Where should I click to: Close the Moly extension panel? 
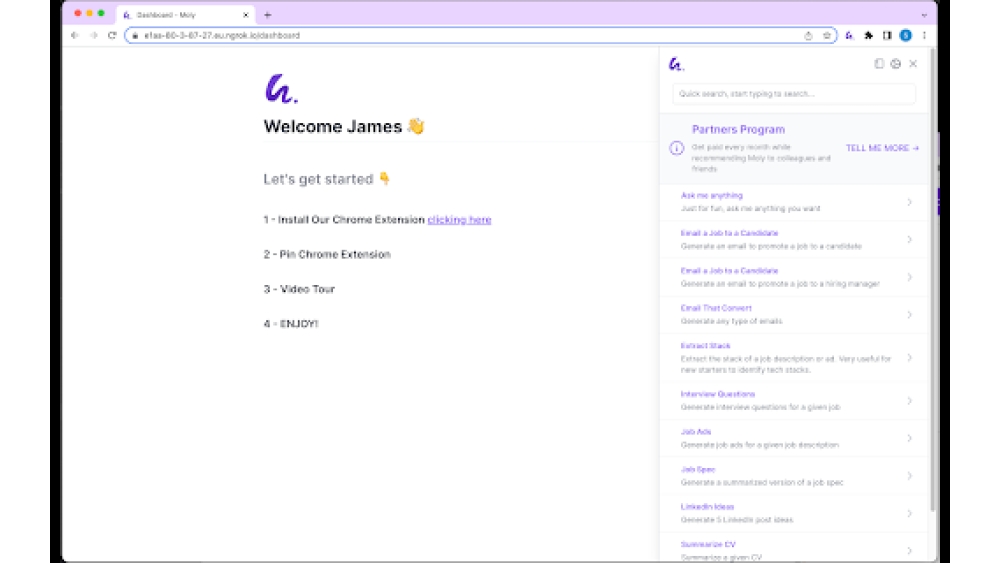click(913, 64)
